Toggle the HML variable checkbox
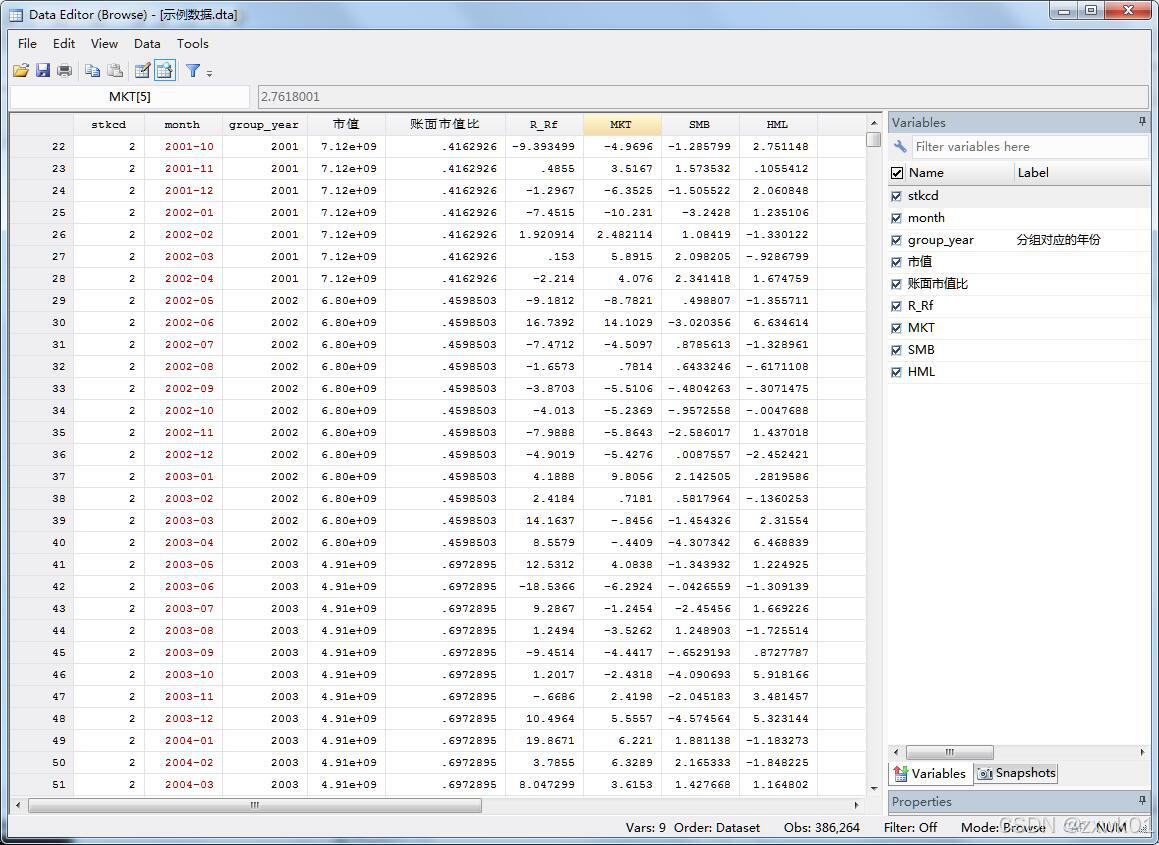1159x845 pixels. (x=895, y=371)
